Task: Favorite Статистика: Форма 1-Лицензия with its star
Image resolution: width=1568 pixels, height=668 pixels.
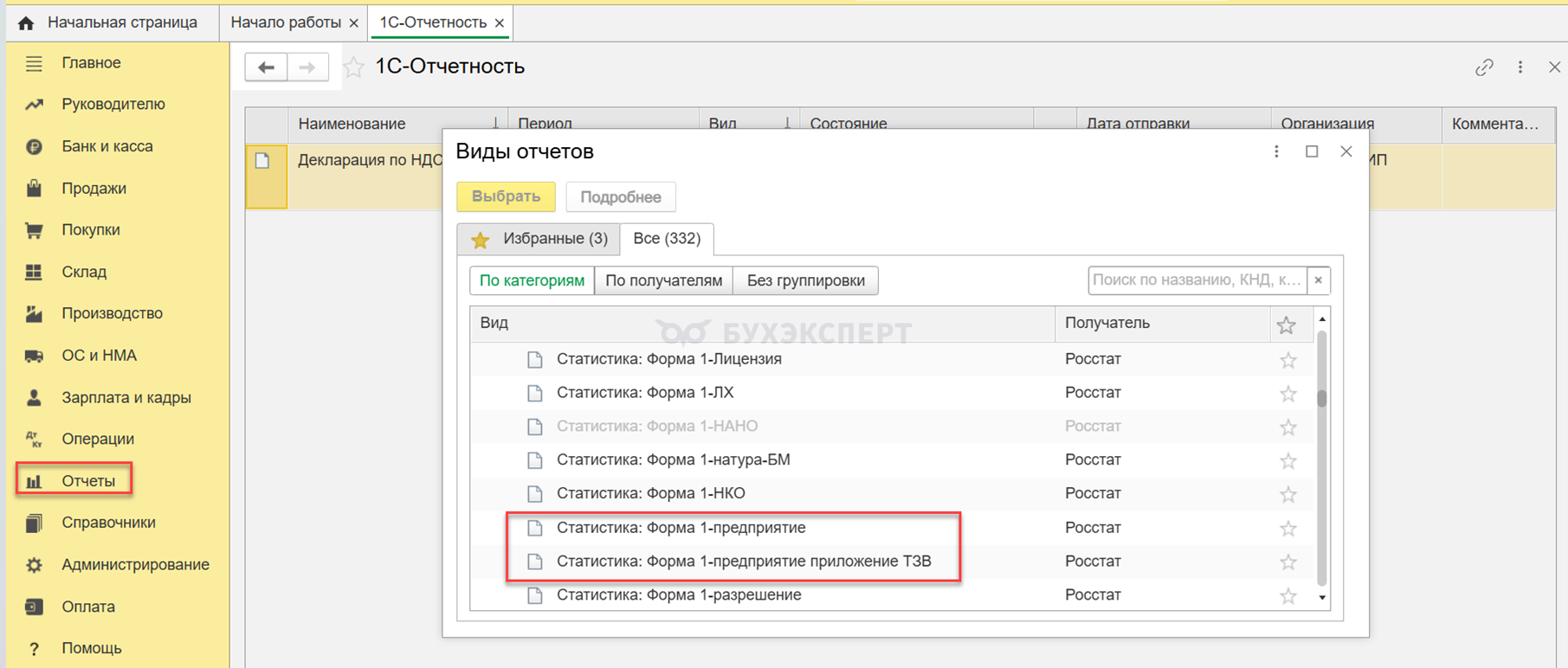Action: coord(1288,360)
